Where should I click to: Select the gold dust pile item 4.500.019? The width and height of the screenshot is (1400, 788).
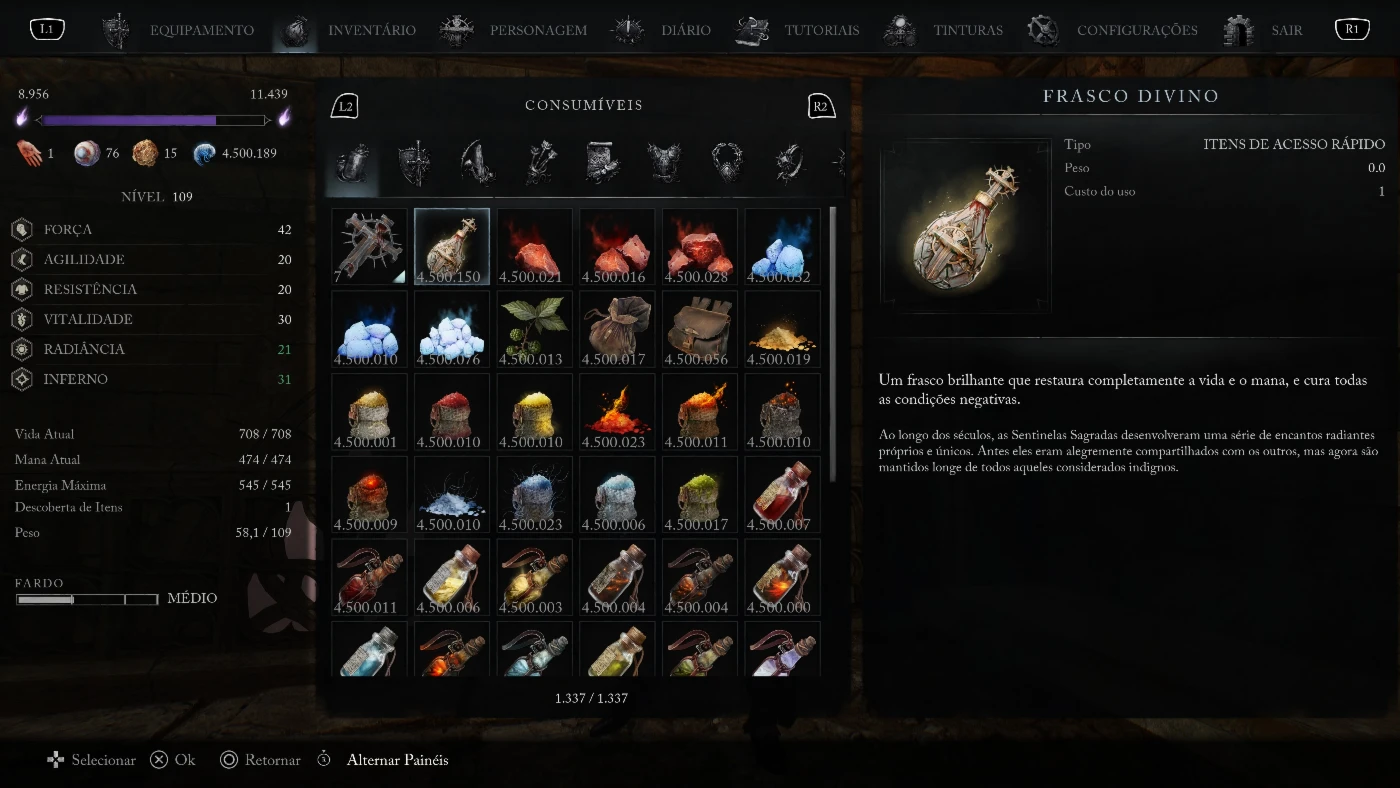pyautogui.click(x=783, y=329)
